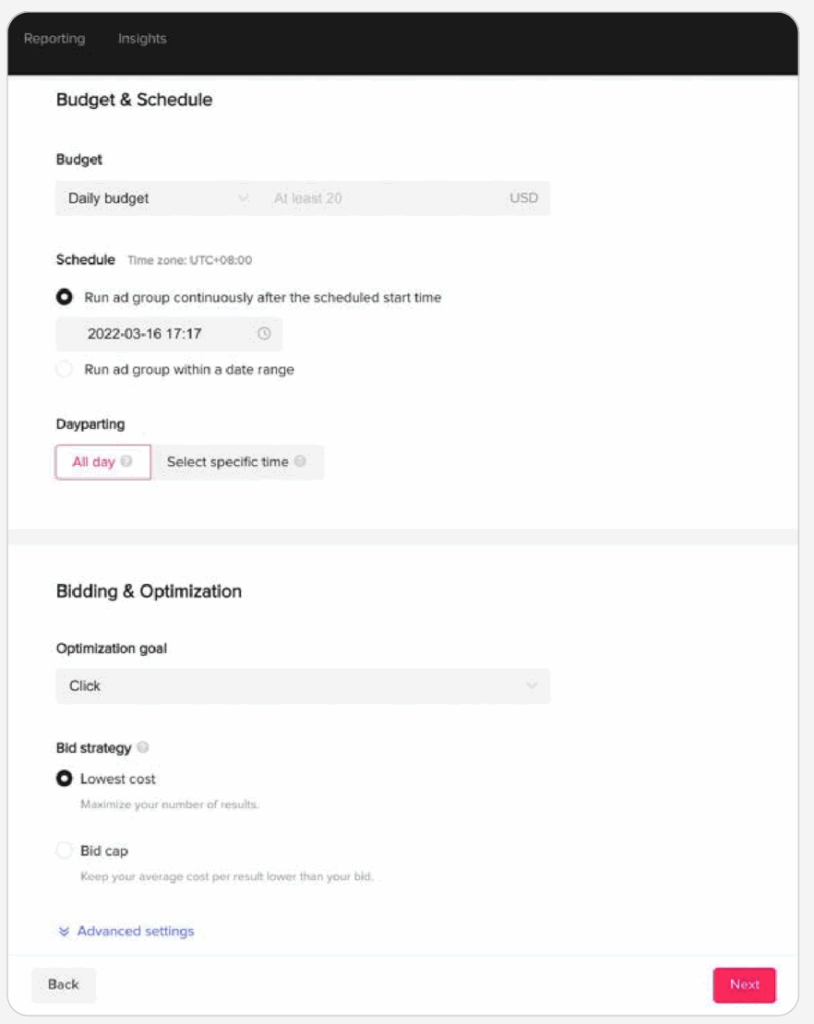
Task: Expand Advanced settings section
Action: pyautogui.click(x=135, y=931)
